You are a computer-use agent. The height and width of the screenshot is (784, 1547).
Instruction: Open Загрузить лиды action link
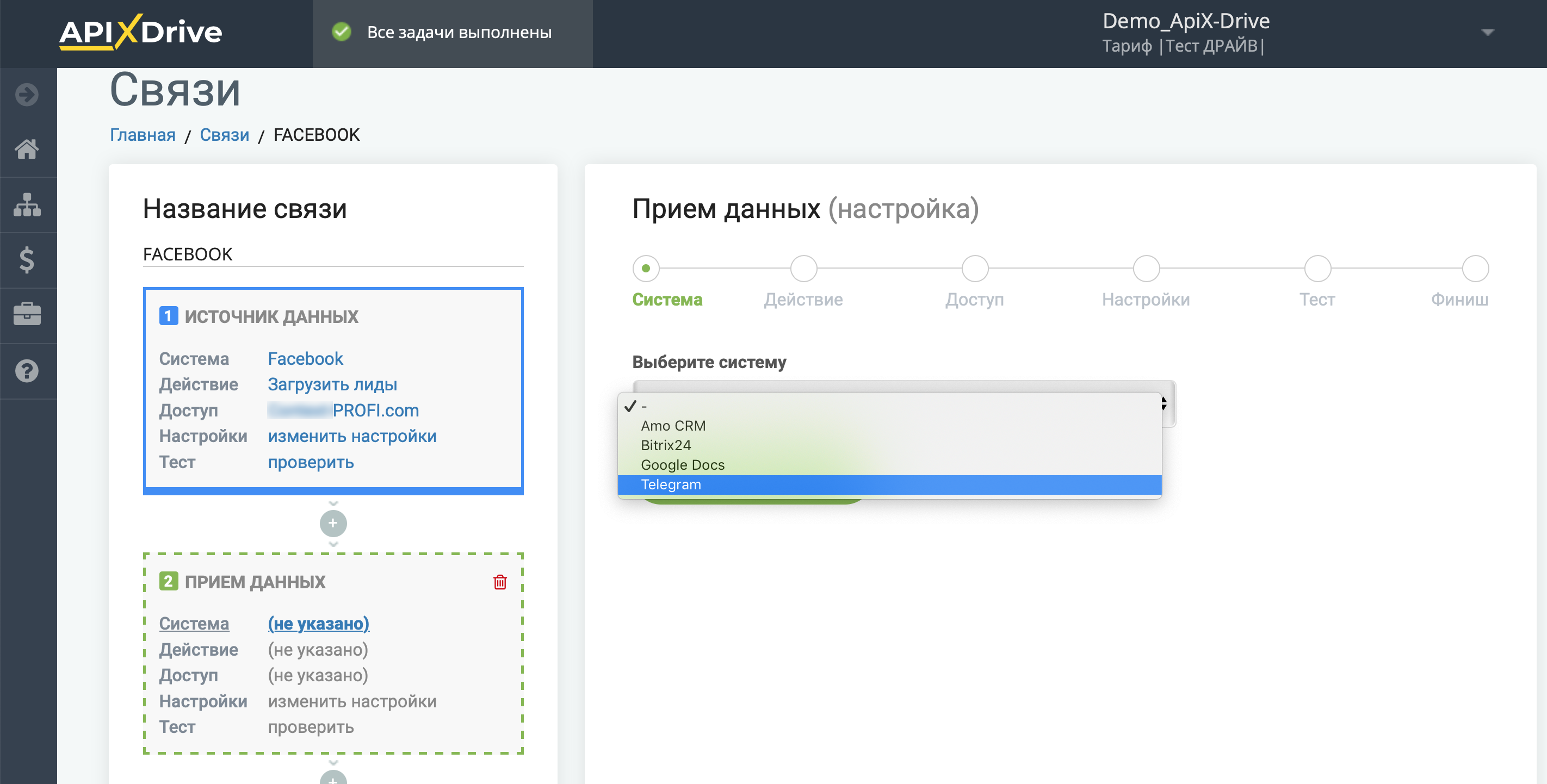coord(332,384)
